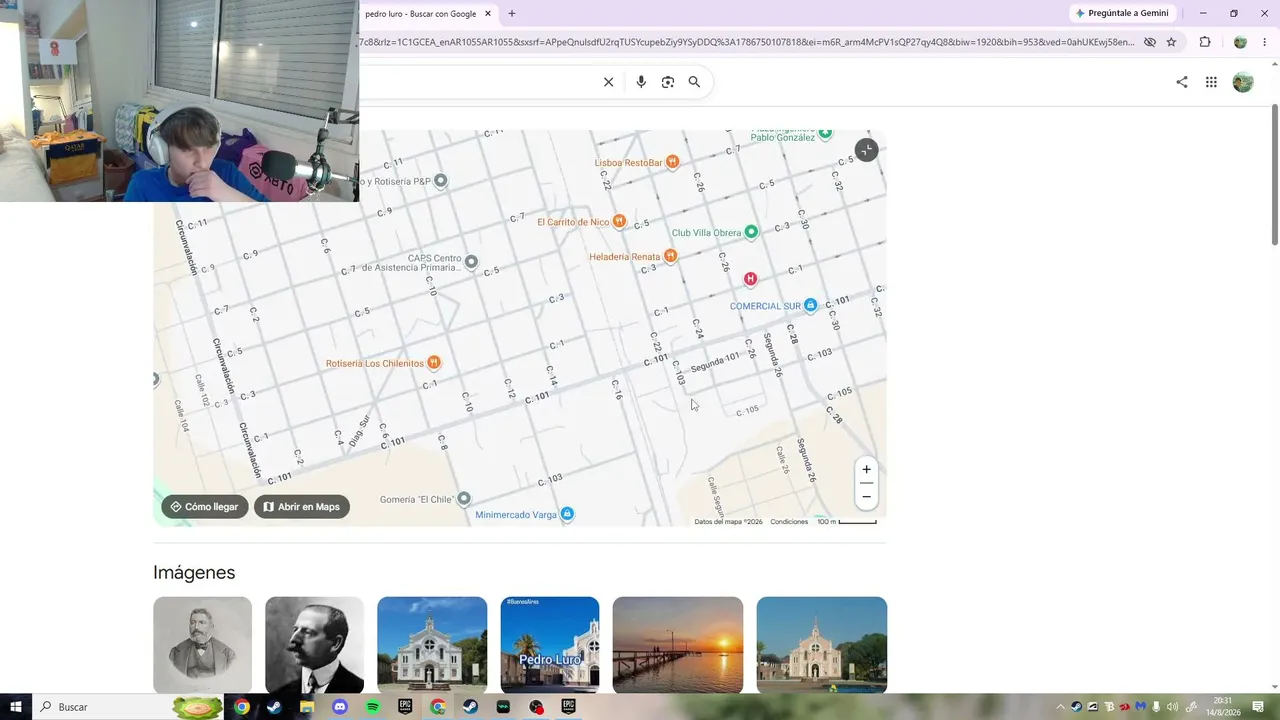Click the "Segunda 101" street label
This screenshot has width=1280, height=720.
pyautogui.click(x=715, y=362)
